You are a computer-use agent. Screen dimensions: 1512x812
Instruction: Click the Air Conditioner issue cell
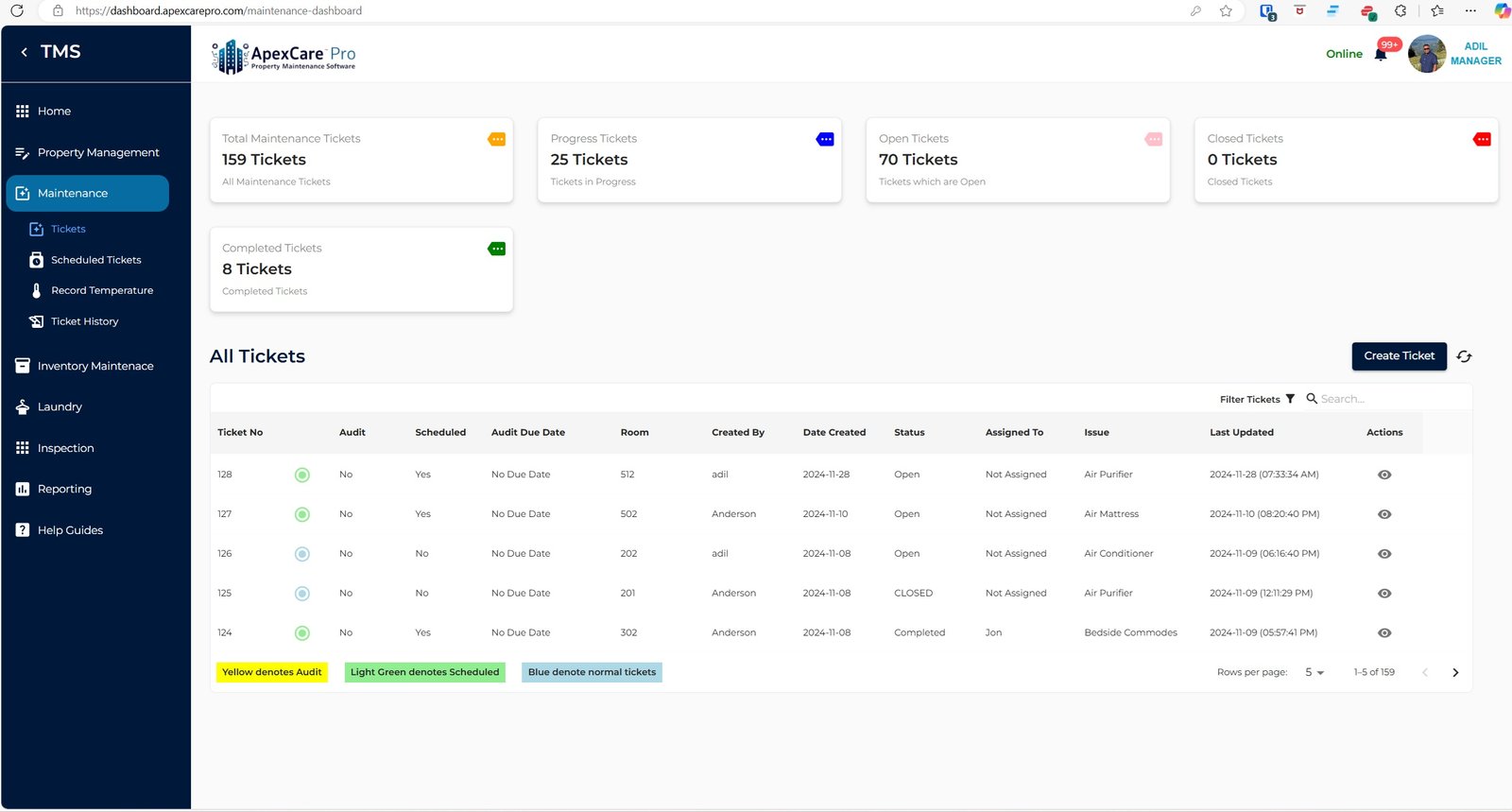point(1118,554)
